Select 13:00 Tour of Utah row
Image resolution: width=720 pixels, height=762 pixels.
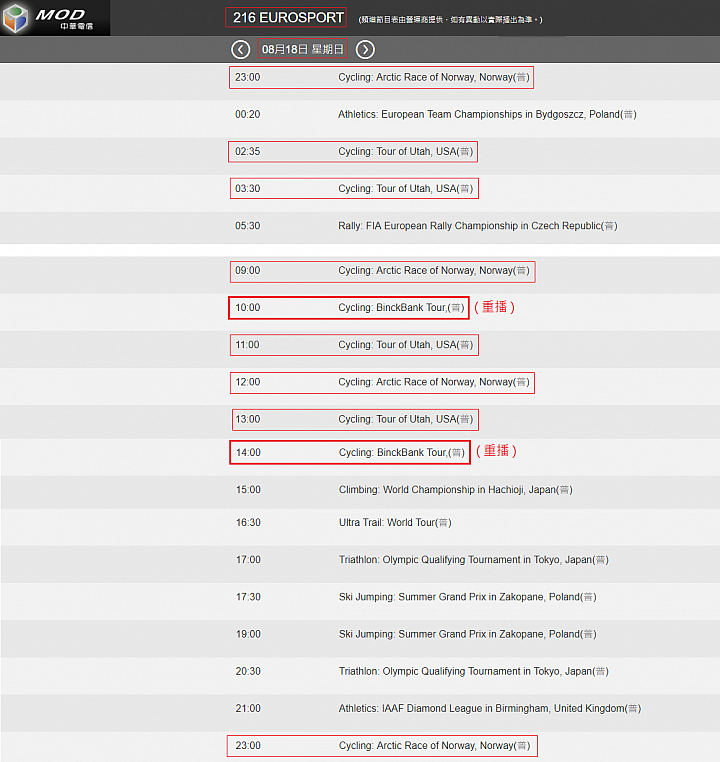pos(360,420)
